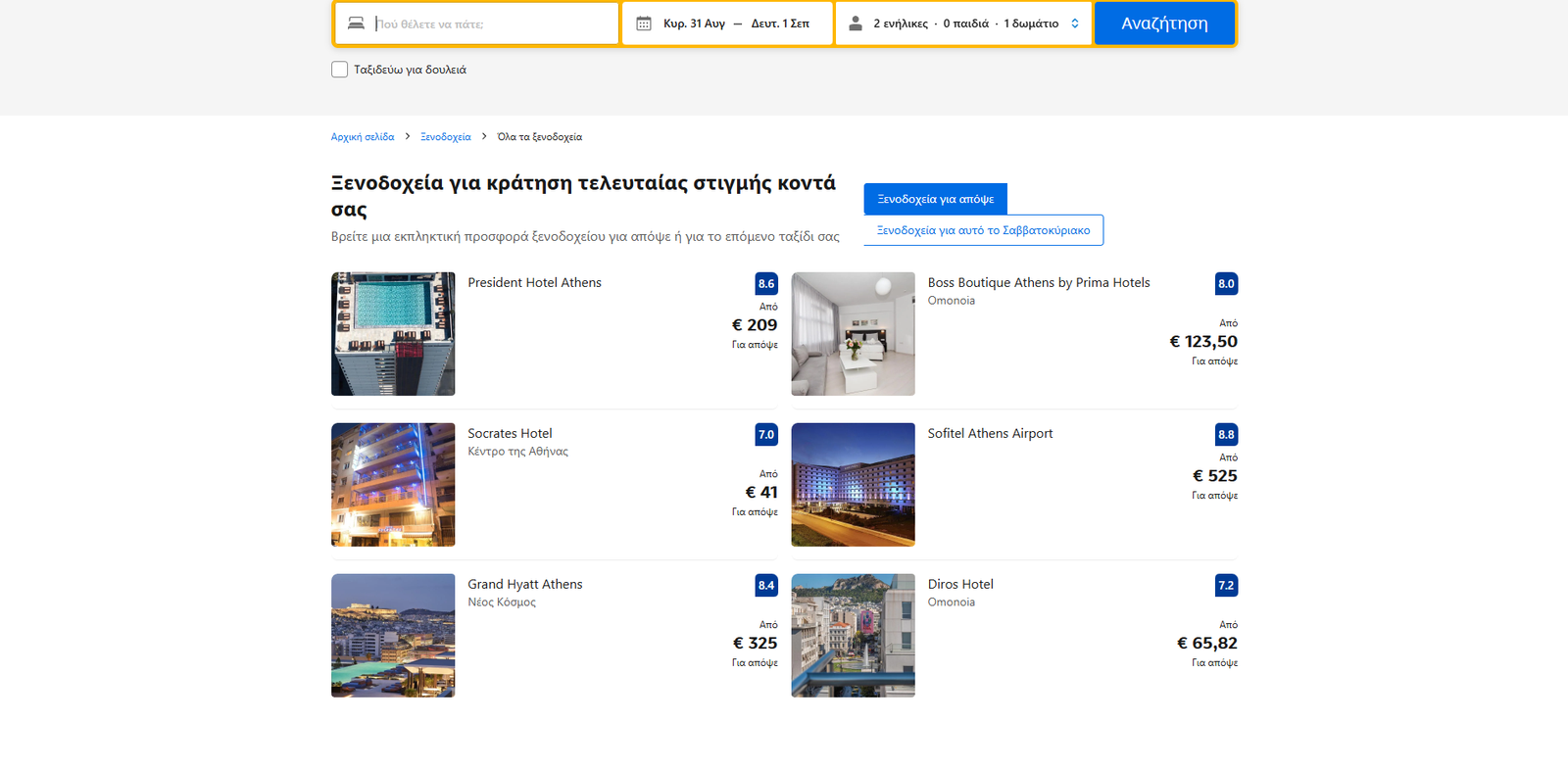Click the 8.8 score badge for Sofitel
The image size is (1568, 770).
tap(1226, 435)
